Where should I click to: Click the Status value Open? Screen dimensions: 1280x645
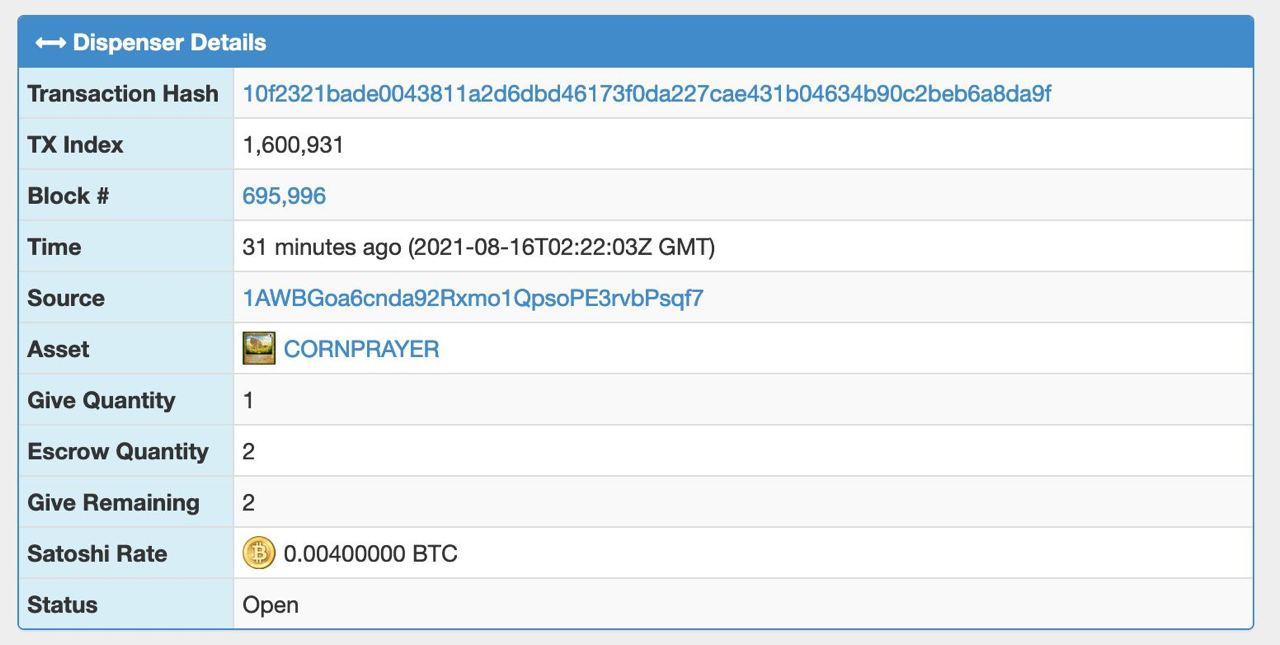271,605
